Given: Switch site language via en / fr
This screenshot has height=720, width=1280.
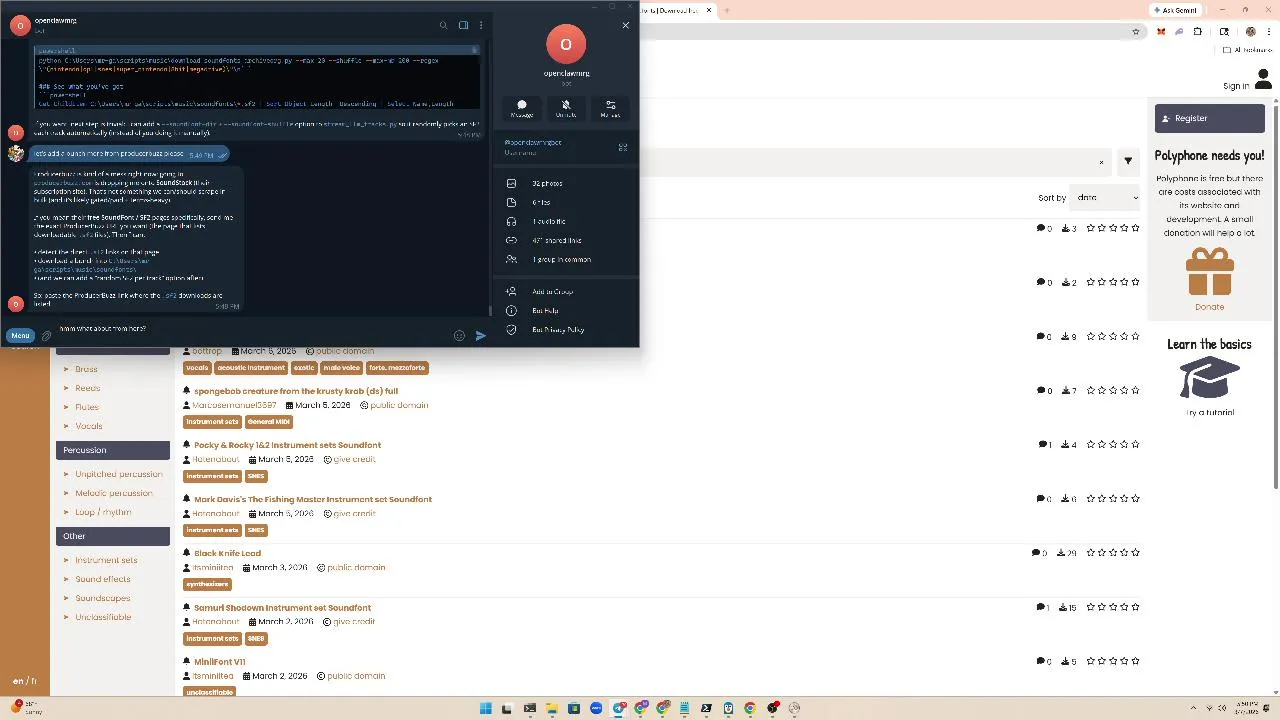Looking at the screenshot, I should click(24, 681).
